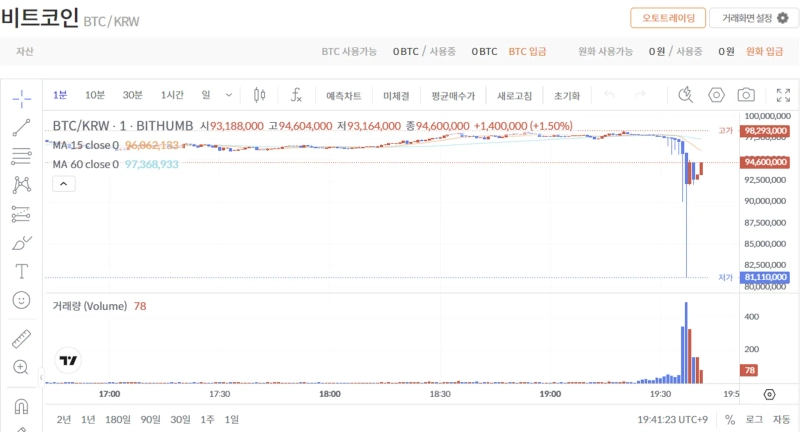
Task: Select the trend line drawing tool
Action: point(21,126)
